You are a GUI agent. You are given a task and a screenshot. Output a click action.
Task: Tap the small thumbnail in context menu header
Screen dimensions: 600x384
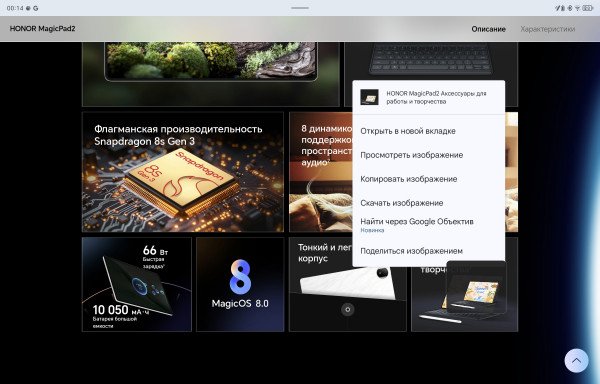coord(369,97)
